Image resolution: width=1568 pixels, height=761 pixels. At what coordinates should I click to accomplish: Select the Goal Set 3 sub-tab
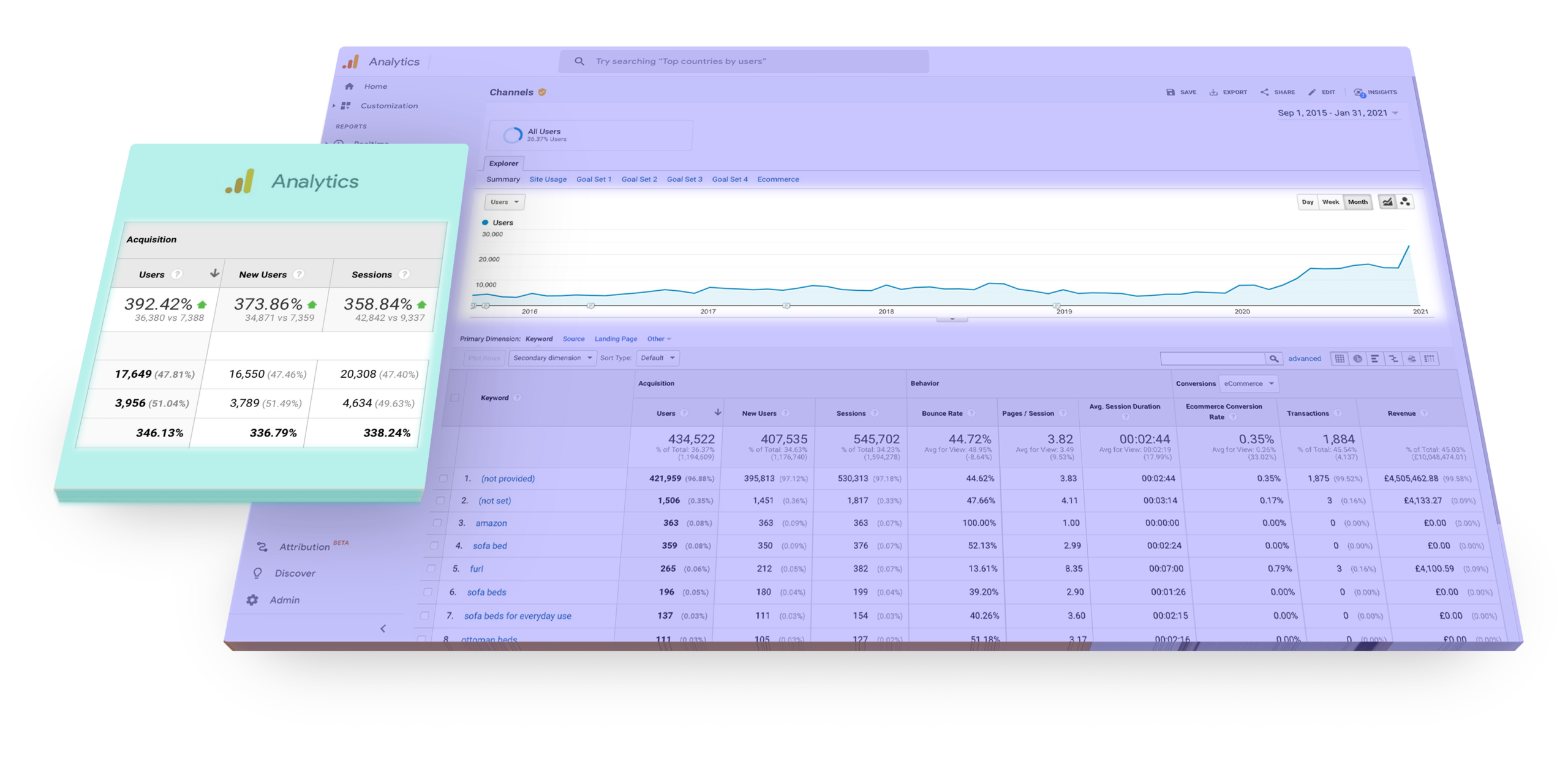pyautogui.click(x=684, y=179)
